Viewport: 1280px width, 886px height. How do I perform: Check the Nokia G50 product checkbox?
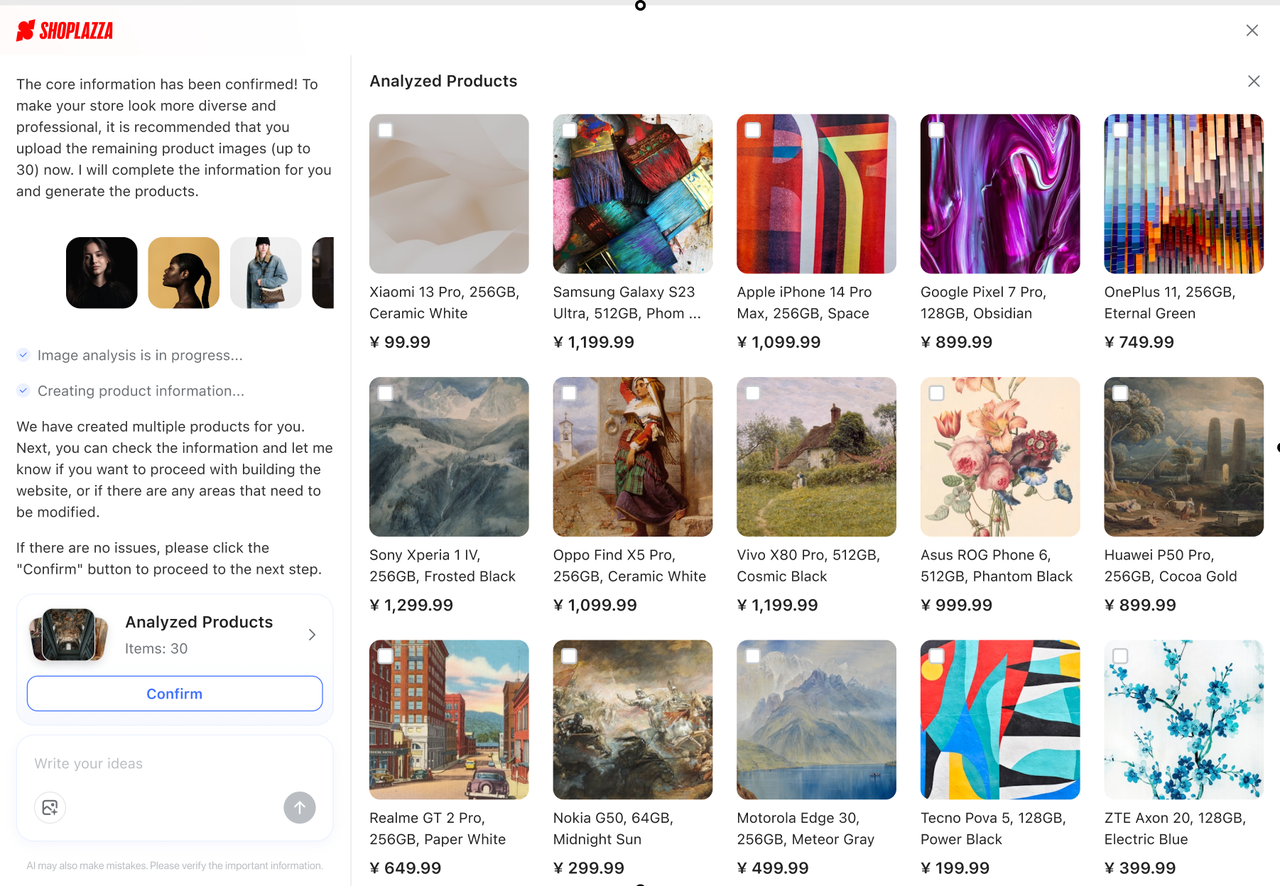click(569, 656)
